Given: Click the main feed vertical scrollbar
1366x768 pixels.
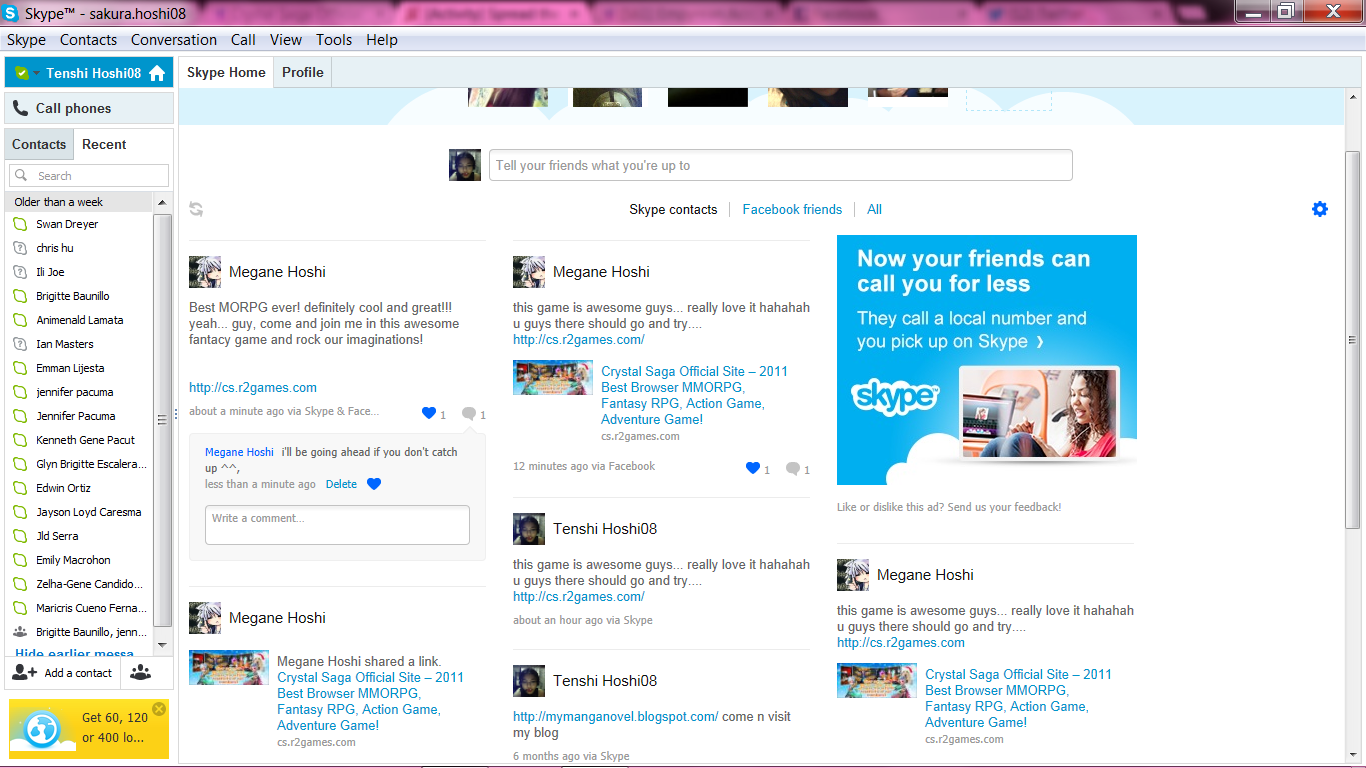Looking at the screenshot, I should tap(1352, 340).
